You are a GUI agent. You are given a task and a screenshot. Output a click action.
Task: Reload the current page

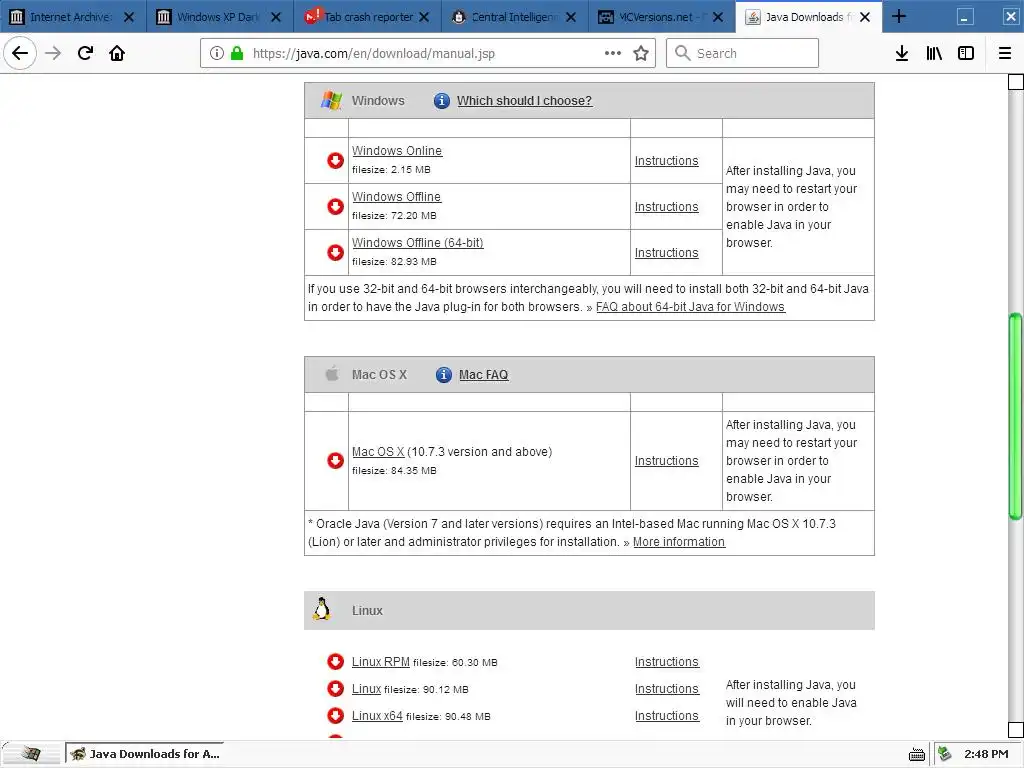85,53
